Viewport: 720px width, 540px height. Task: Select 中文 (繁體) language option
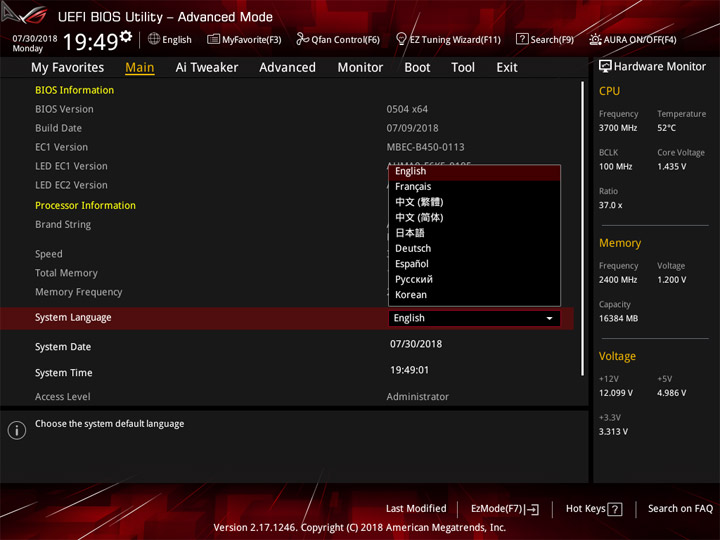(x=474, y=202)
